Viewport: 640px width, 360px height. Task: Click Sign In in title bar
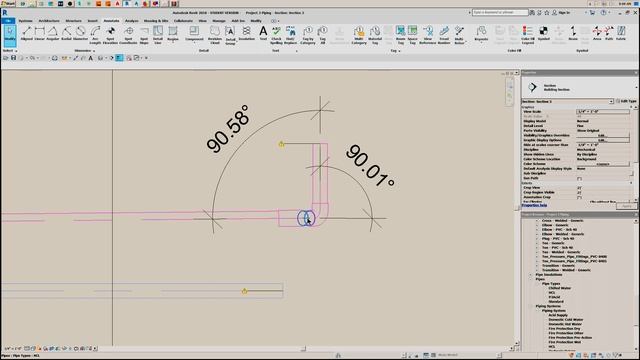coord(564,13)
